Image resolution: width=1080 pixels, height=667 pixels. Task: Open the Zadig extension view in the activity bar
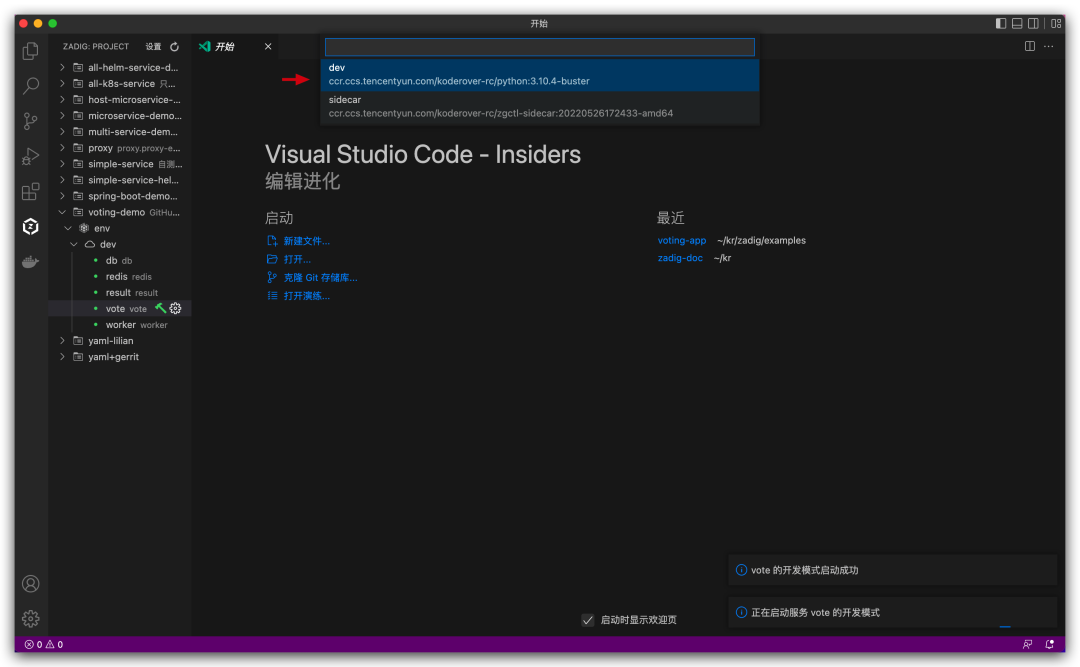[30, 226]
